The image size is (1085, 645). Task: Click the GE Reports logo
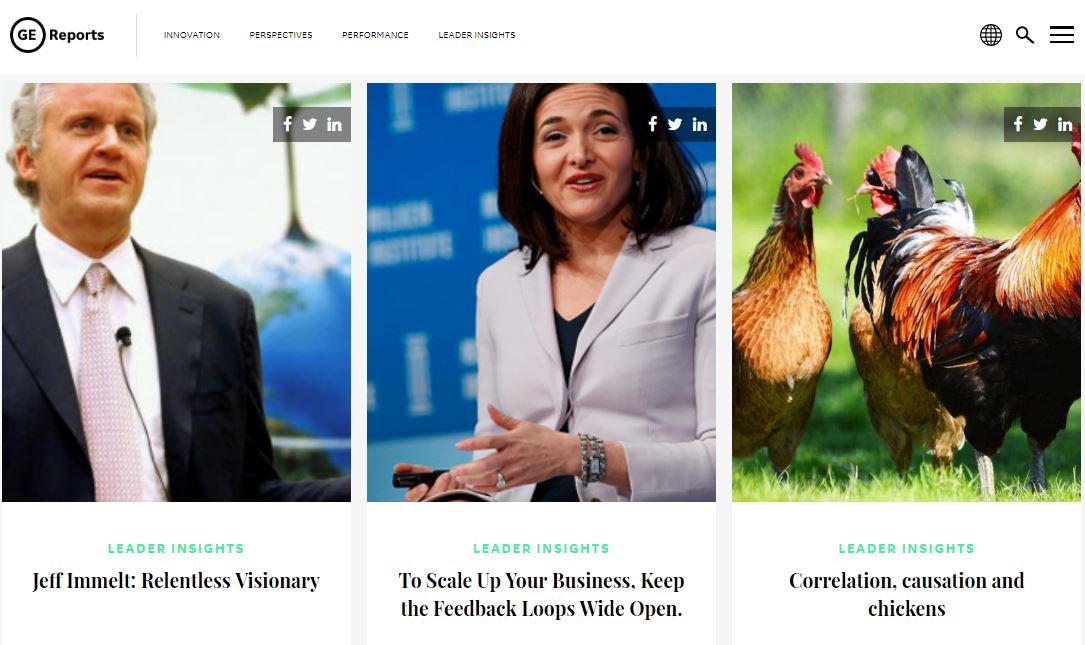pos(57,35)
